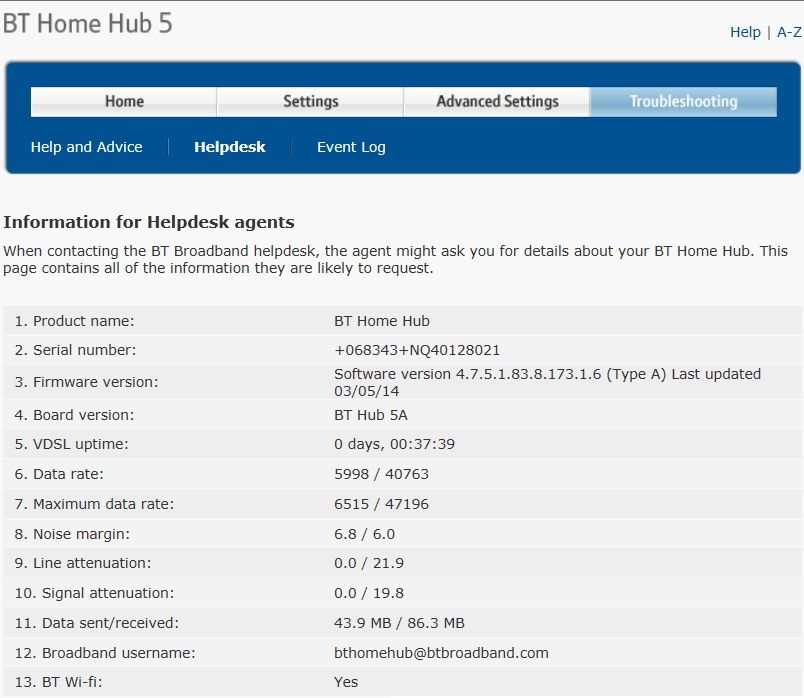Viewport: 804px width, 698px height.
Task: Open the Advanced Settings tab
Action: pyautogui.click(x=497, y=102)
